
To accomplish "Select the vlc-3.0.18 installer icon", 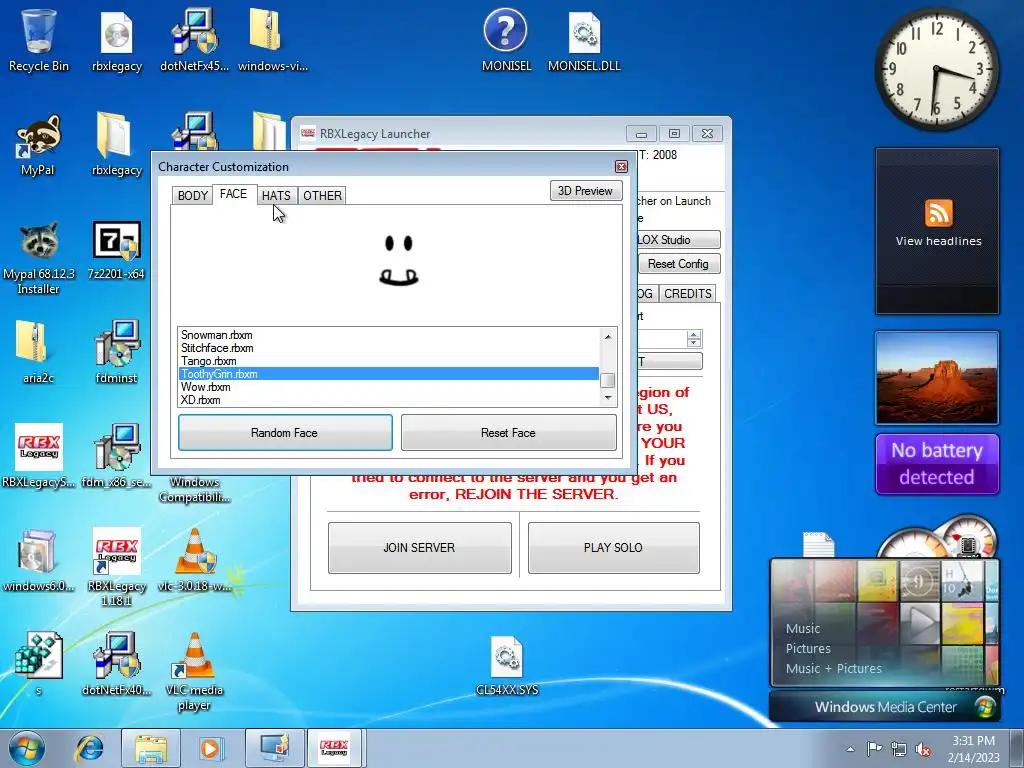I will pyautogui.click(x=194, y=560).
